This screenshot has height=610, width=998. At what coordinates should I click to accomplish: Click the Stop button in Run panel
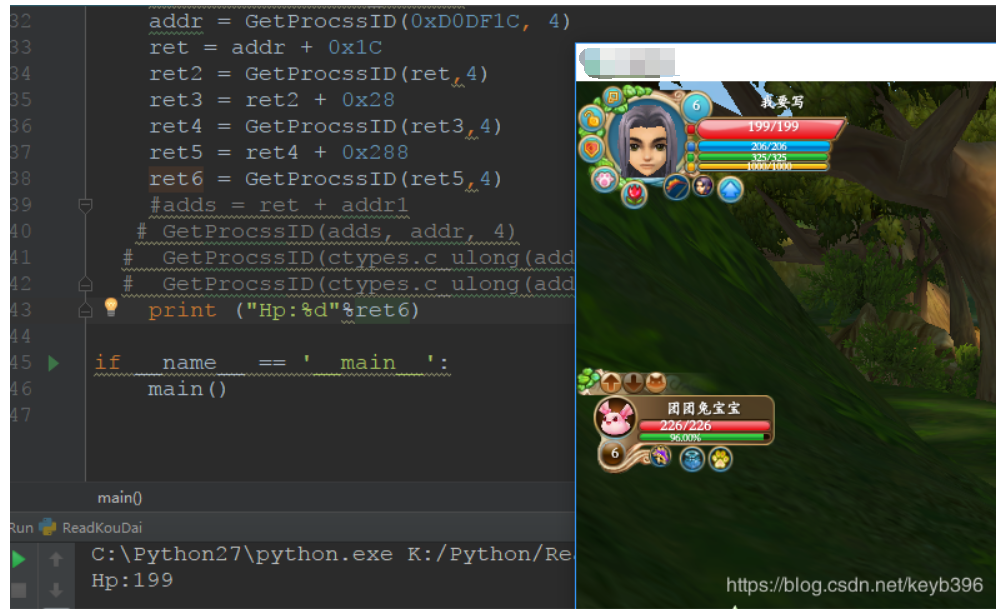[x=19, y=590]
